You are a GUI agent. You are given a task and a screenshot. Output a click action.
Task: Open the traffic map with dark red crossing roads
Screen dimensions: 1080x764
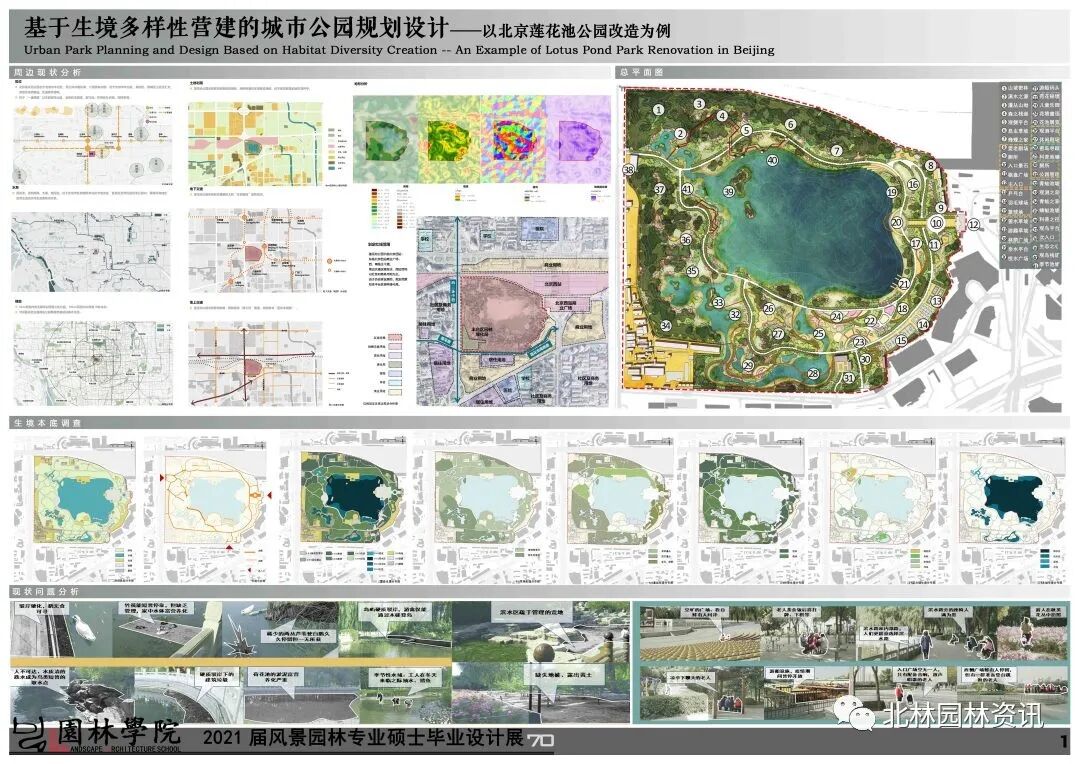[255, 362]
